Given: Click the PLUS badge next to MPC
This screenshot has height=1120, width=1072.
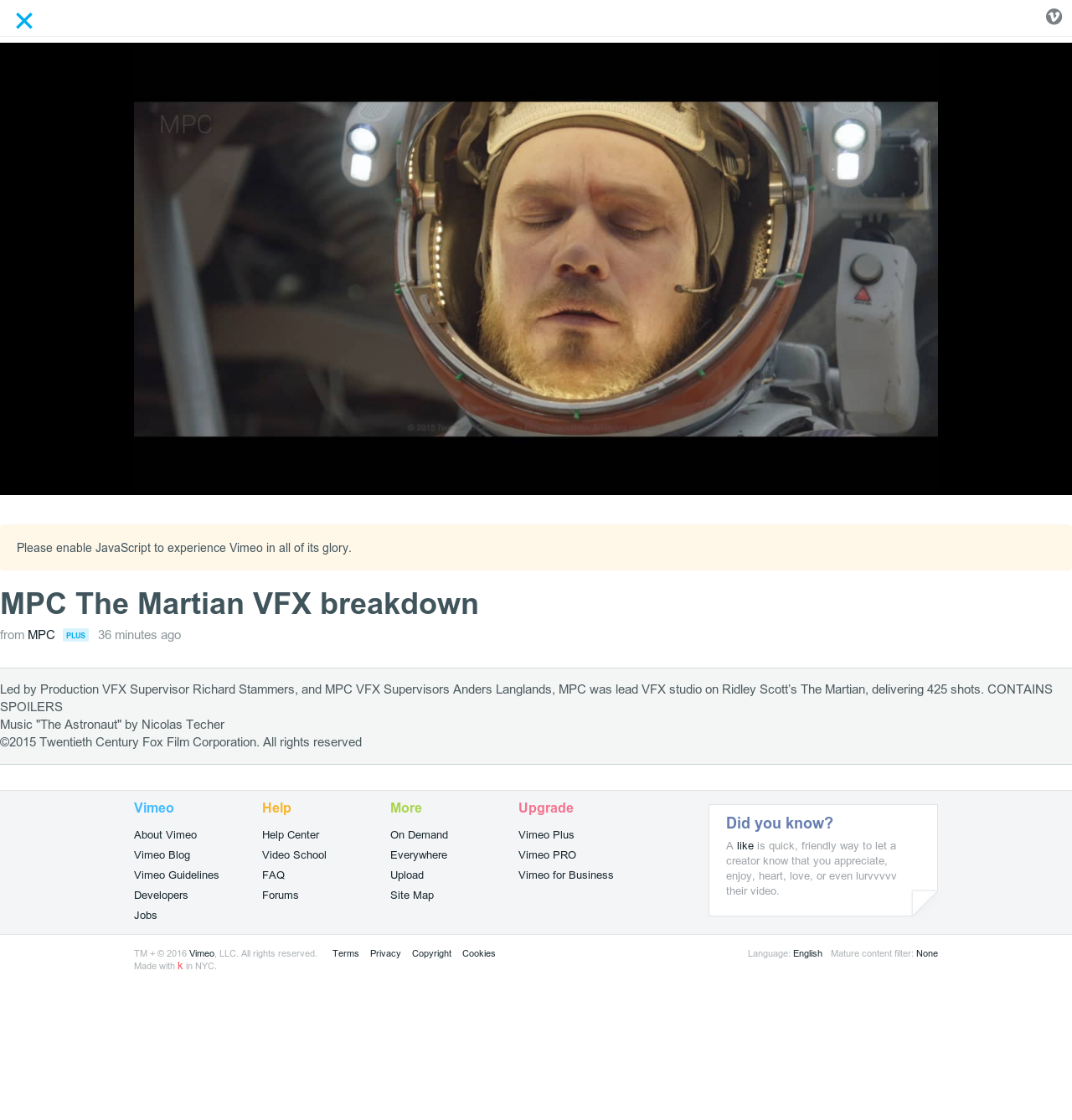Looking at the screenshot, I should point(75,635).
